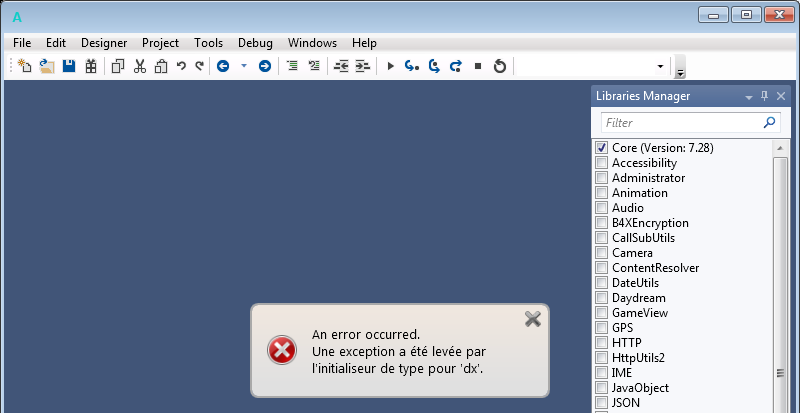Click the libraries list scroll up arrow
Viewport: 800px width, 413px height.
[x=780, y=149]
